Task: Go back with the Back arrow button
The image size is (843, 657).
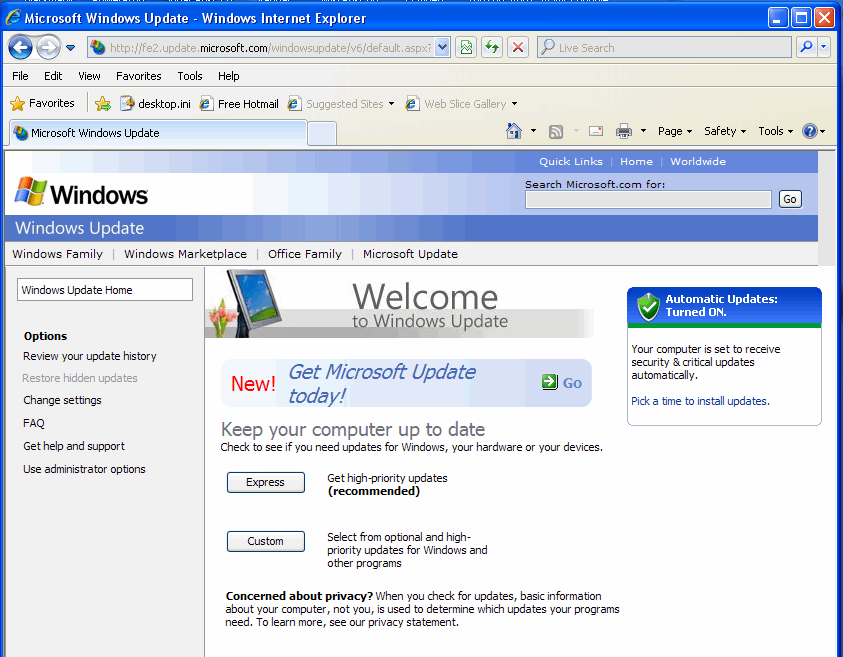Action: pyautogui.click(x=20, y=48)
